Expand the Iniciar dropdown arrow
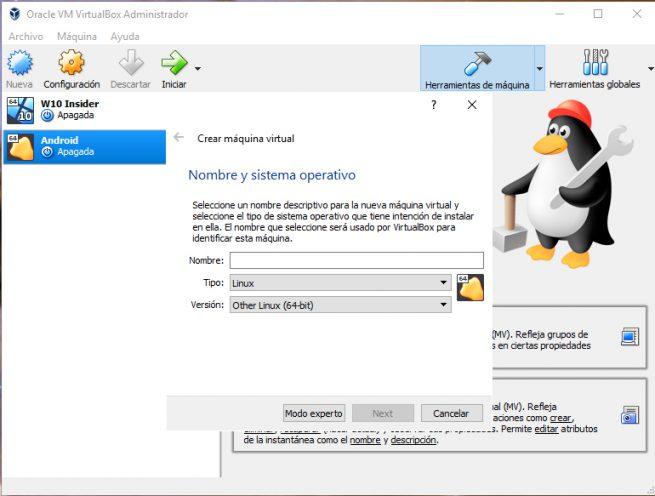Screen dimensions: 655x496 click(x=198, y=68)
